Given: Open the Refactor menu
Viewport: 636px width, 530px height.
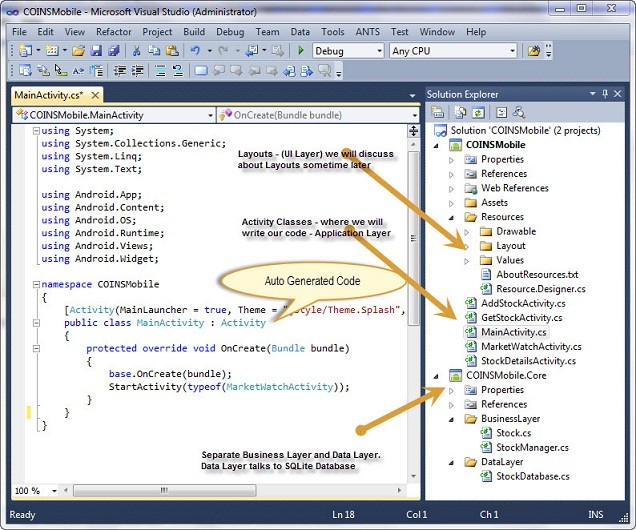Looking at the screenshot, I should [114, 32].
